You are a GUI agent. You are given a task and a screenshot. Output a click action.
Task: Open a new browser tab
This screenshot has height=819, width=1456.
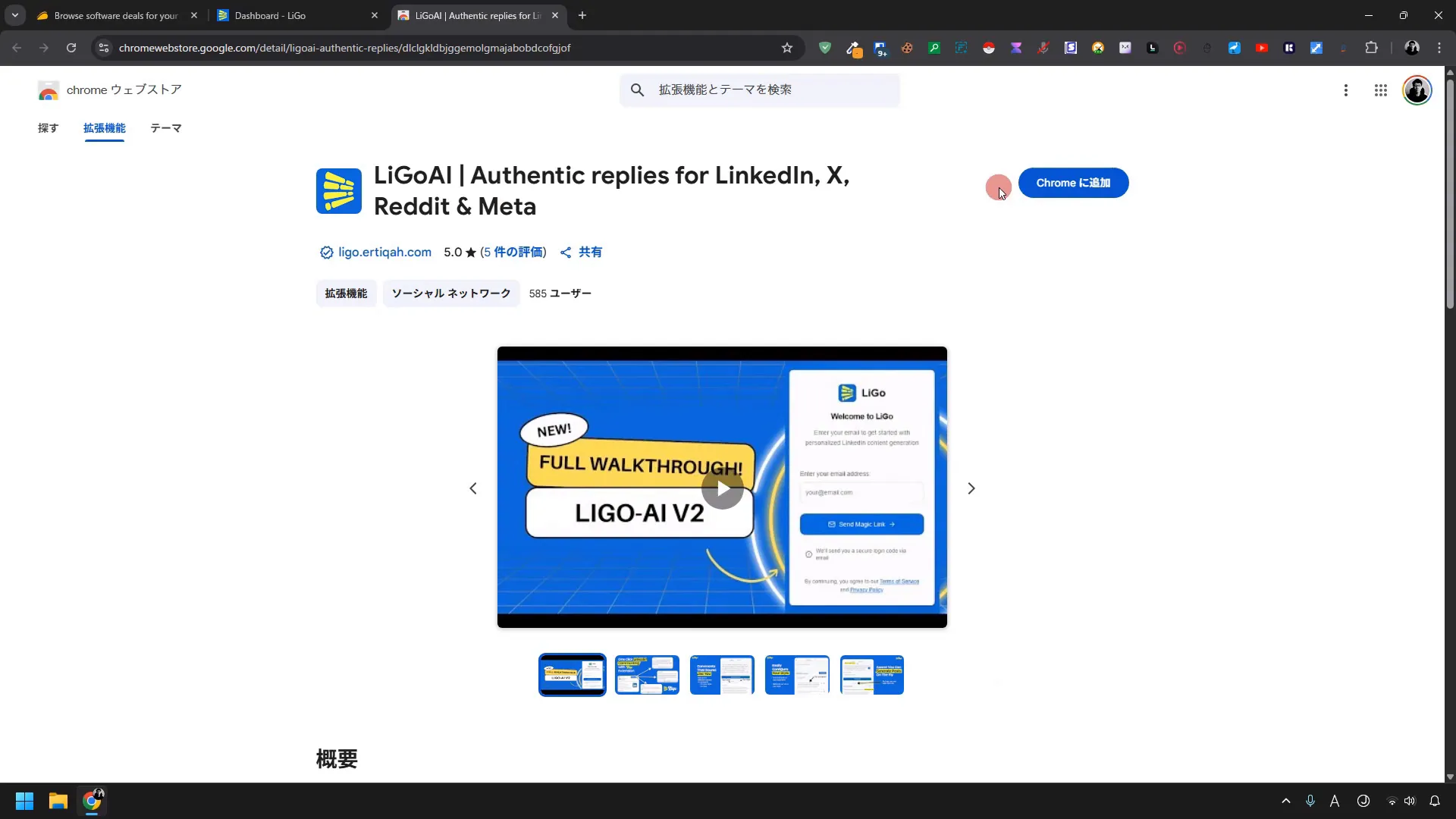[x=582, y=15]
